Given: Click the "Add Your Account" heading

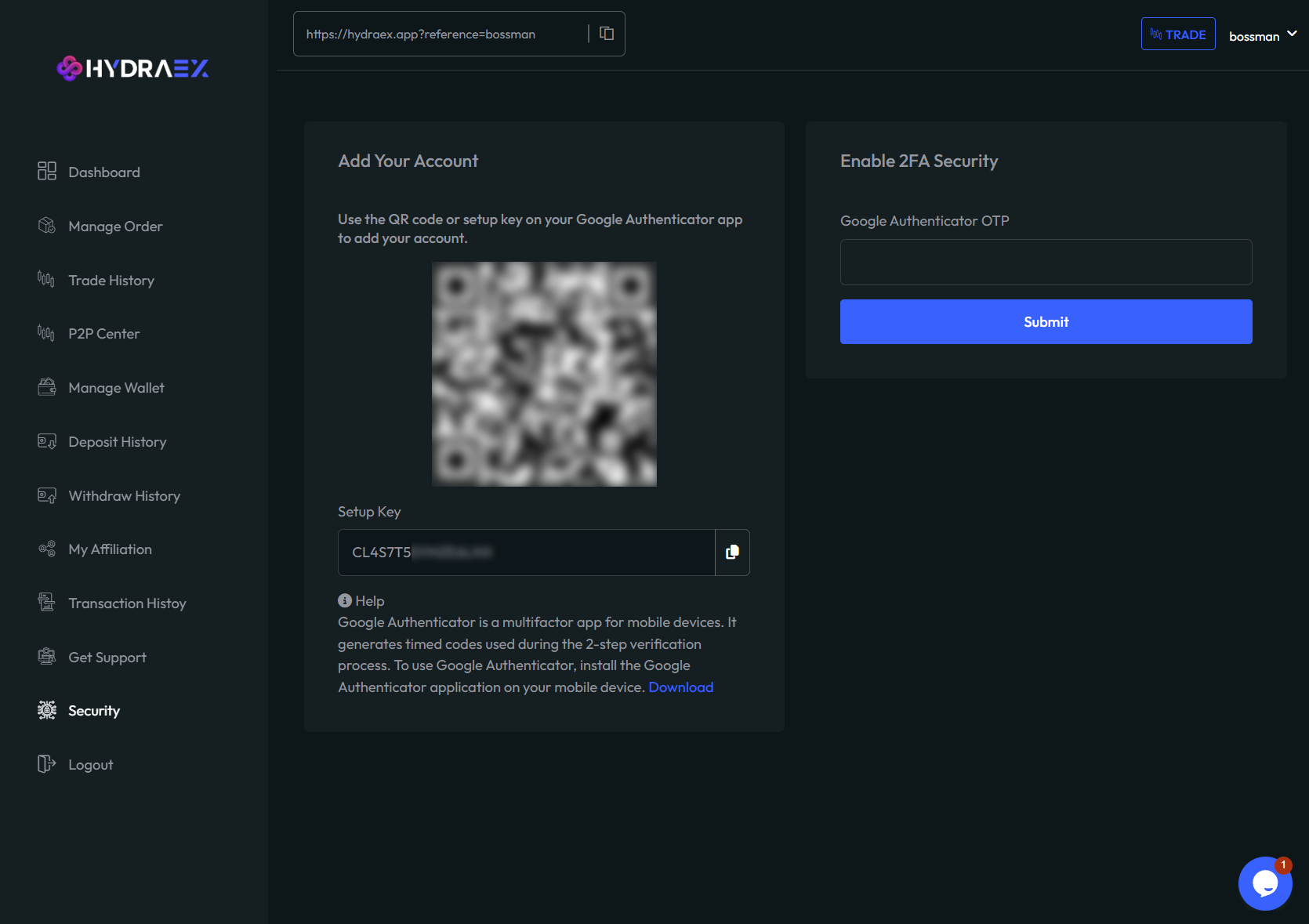Looking at the screenshot, I should 408,161.
